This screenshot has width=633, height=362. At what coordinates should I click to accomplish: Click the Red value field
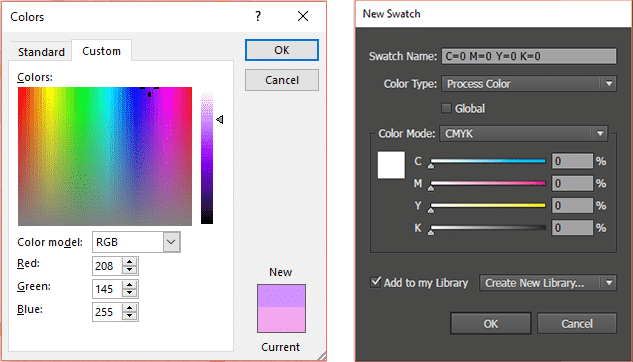[107, 266]
